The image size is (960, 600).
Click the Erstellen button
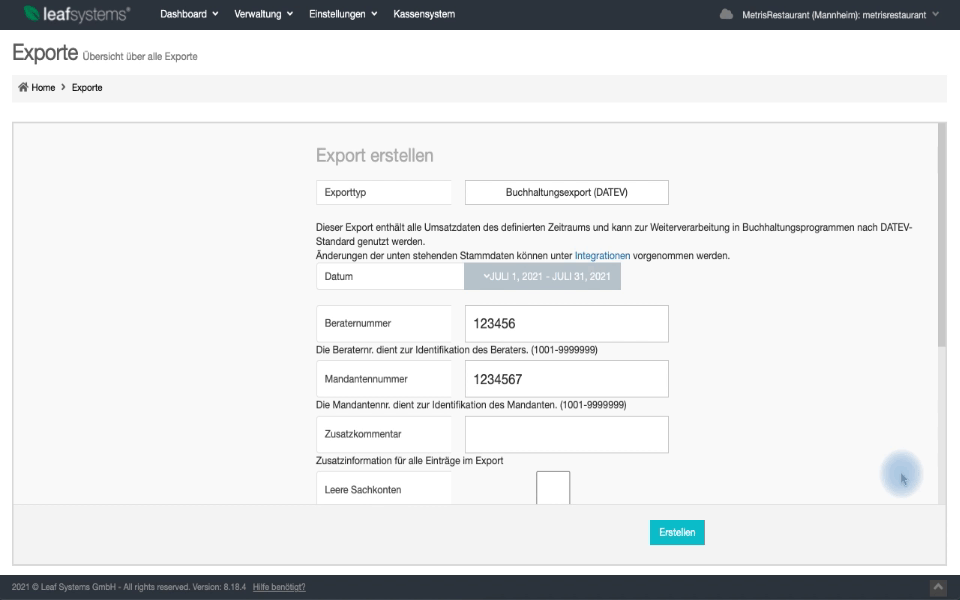click(x=677, y=533)
